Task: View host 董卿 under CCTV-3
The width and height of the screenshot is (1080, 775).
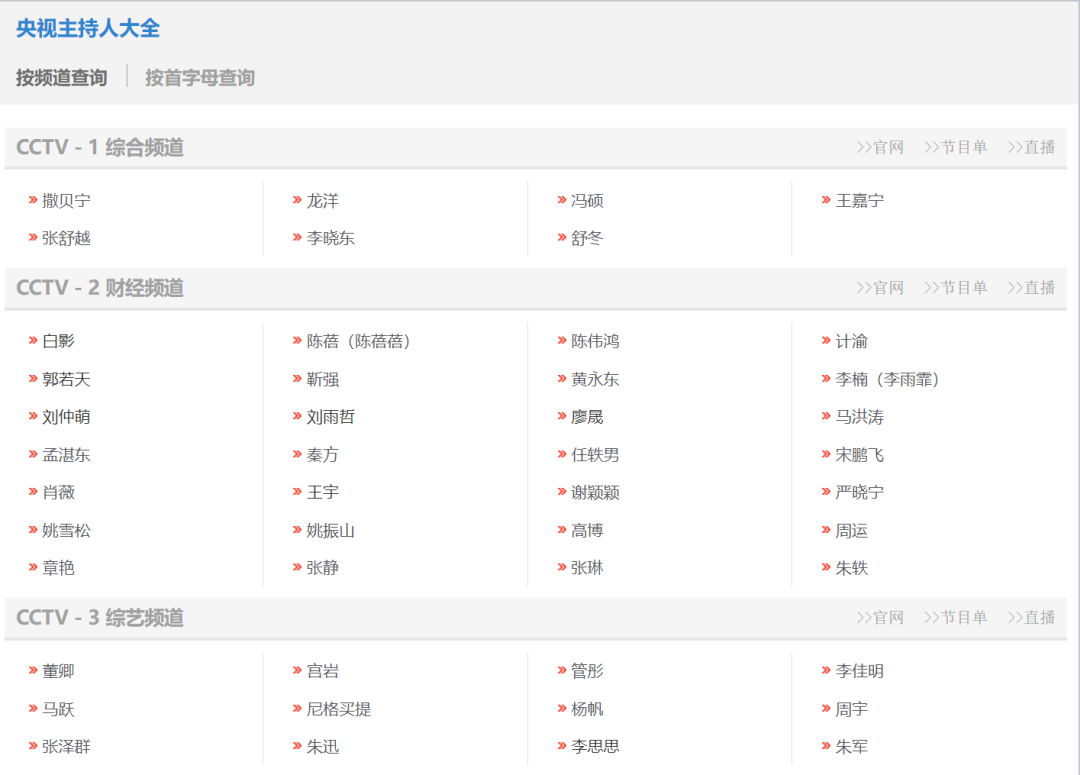Action: [x=58, y=671]
